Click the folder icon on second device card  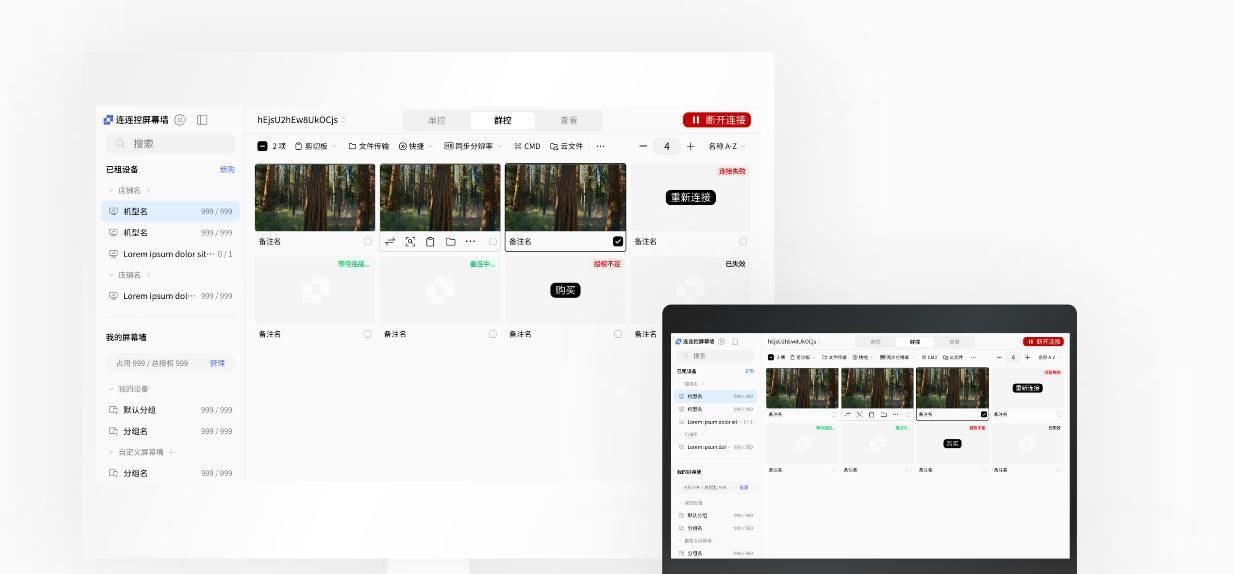(x=450, y=241)
